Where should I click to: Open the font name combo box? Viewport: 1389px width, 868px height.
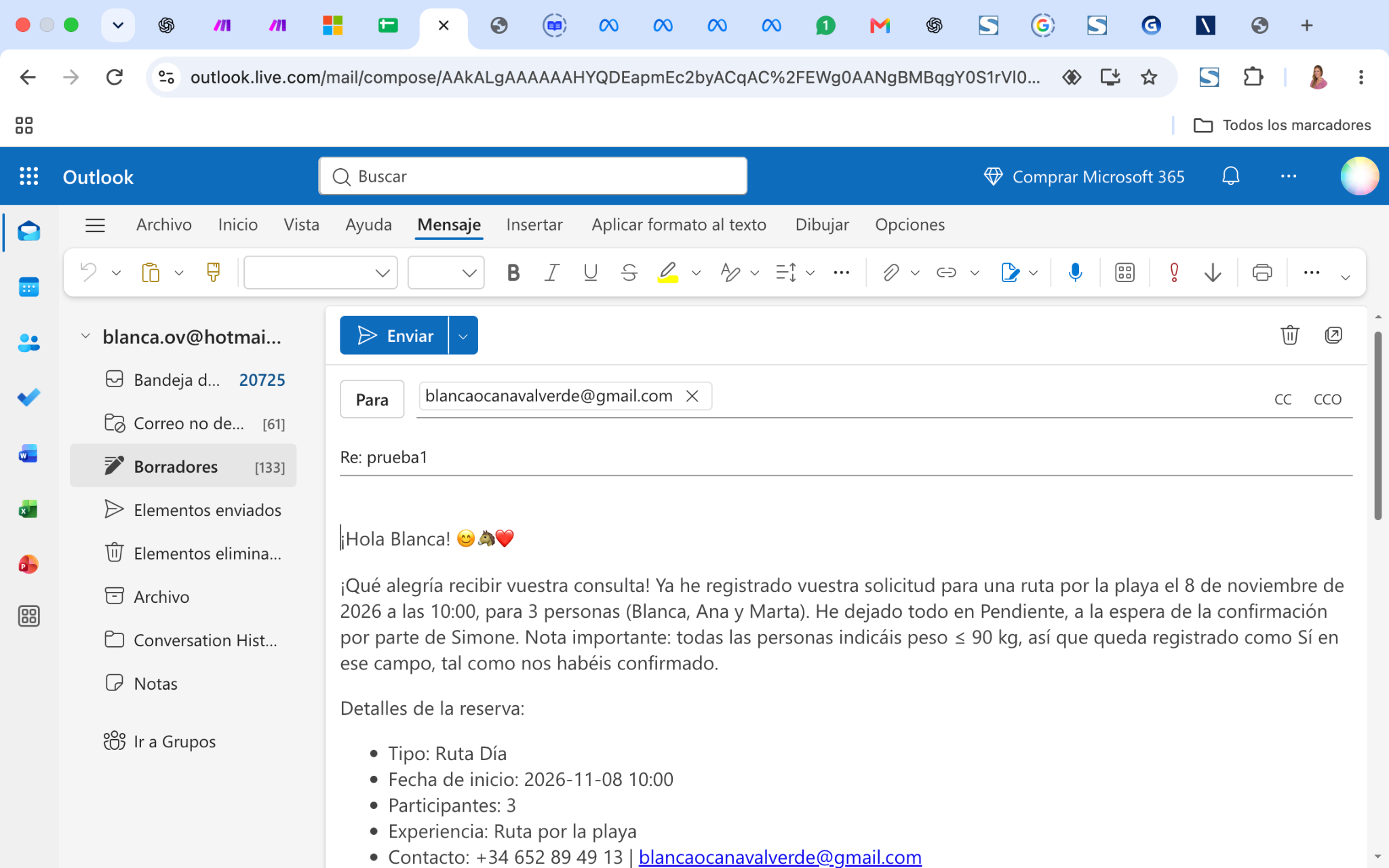pos(320,273)
